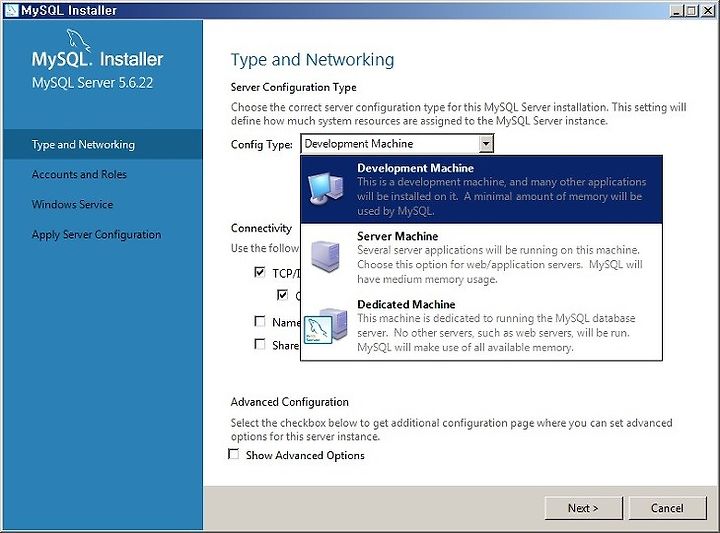Select Server Machine option
The height and width of the screenshot is (533, 720).
pyautogui.click(x=481, y=257)
